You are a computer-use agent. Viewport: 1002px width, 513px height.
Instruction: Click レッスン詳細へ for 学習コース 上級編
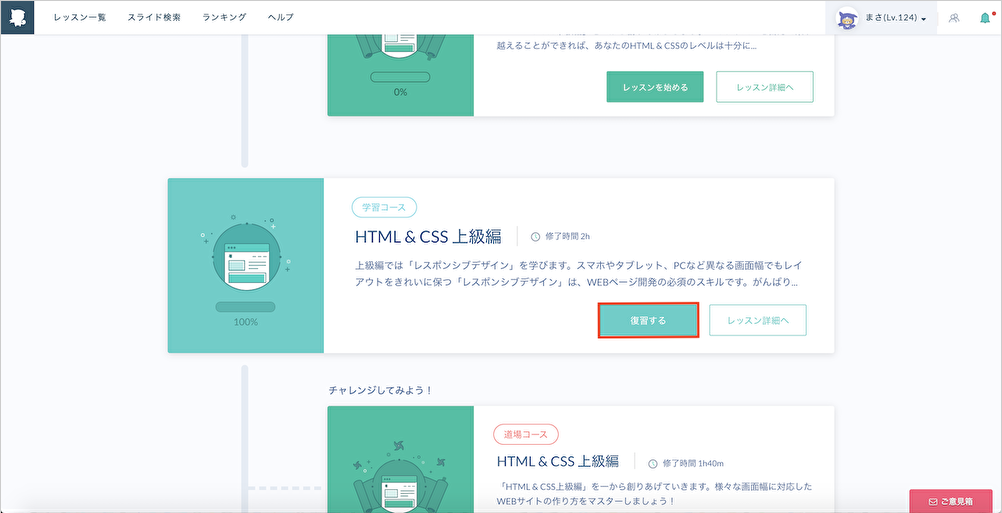click(x=757, y=320)
